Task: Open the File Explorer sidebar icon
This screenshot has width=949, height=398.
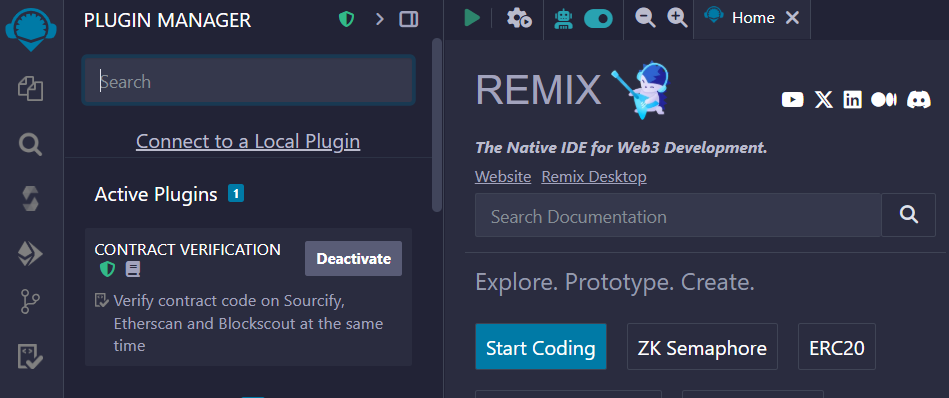Action: [30, 88]
